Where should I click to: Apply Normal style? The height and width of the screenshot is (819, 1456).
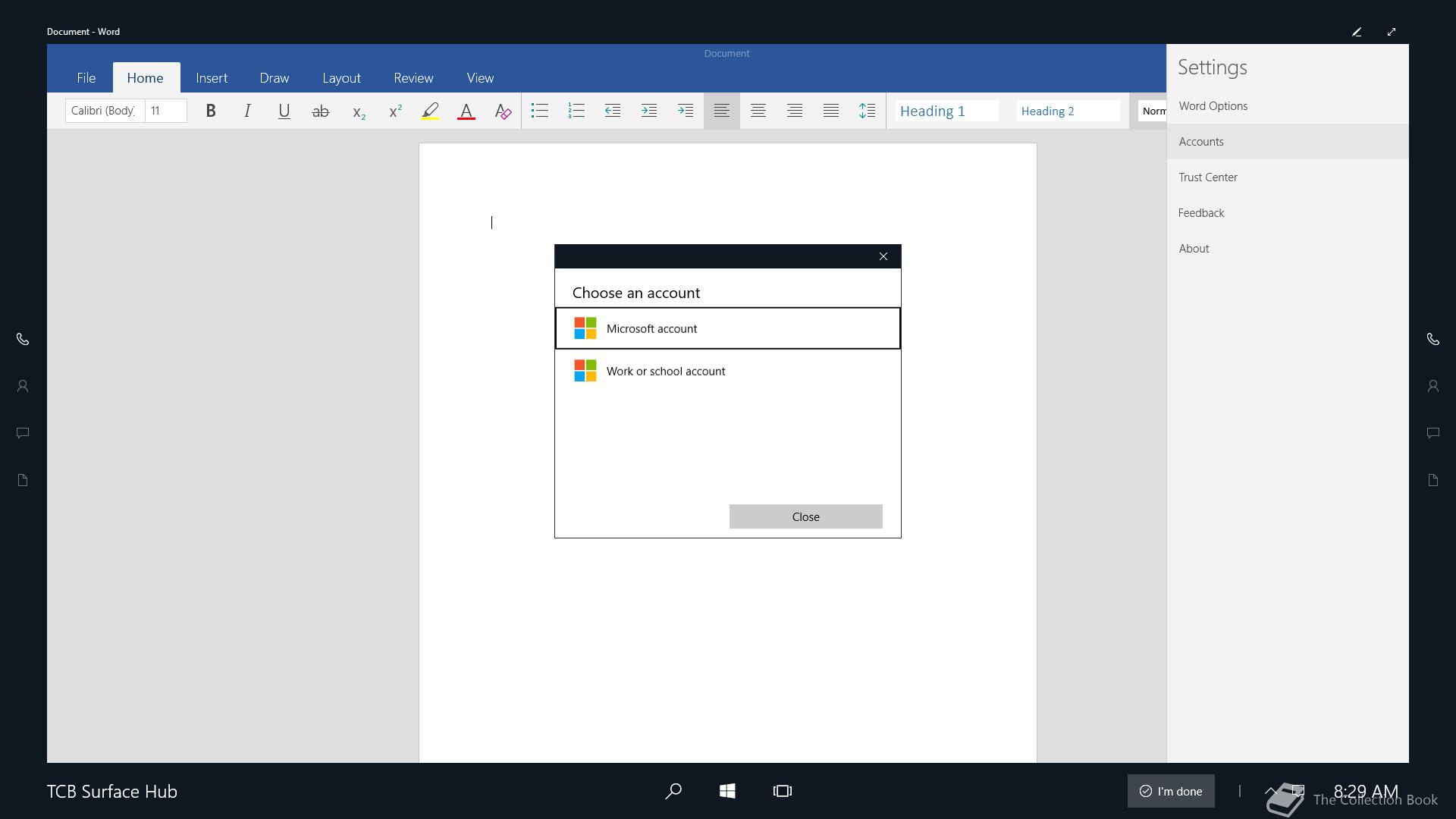1153,111
